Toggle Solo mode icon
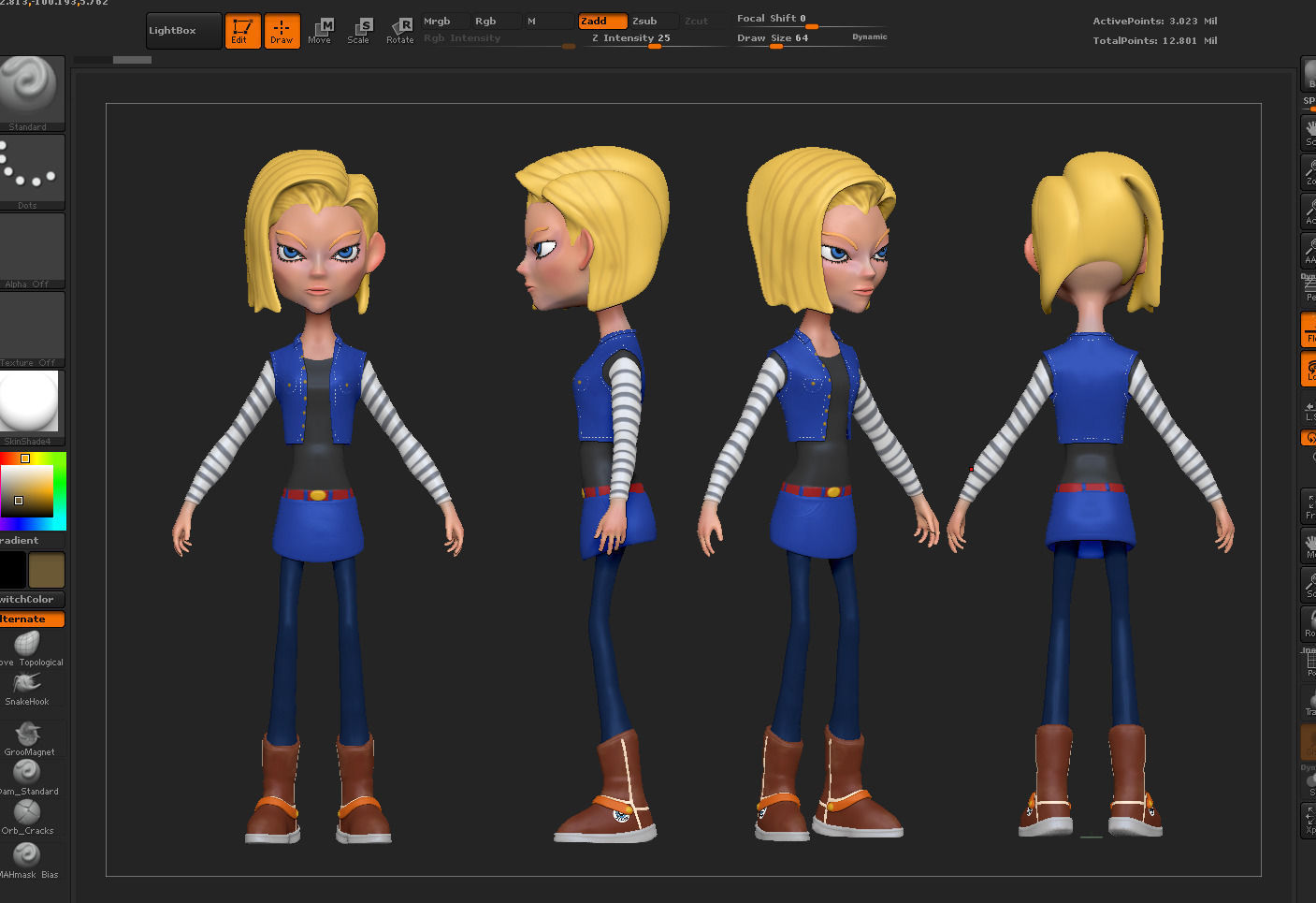Viewport: 1316px width, 903px height. point(1309,782)
